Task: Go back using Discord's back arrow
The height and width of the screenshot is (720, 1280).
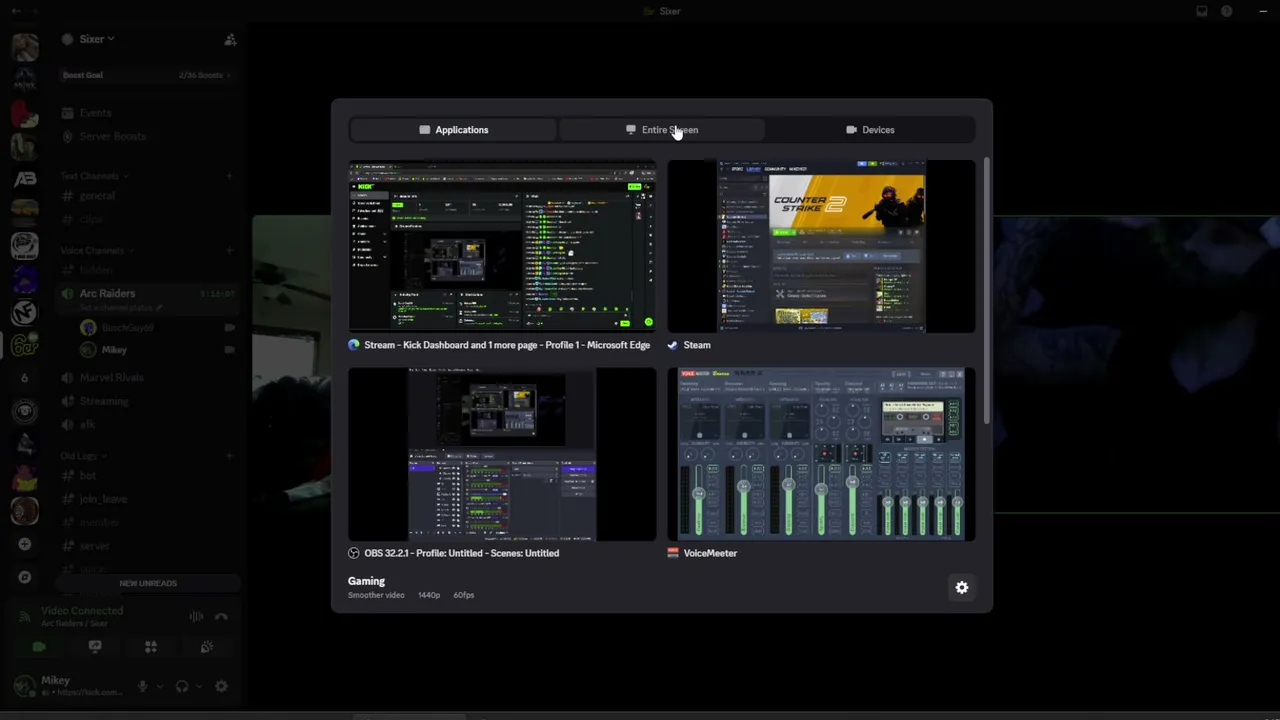Action: [x=14, y=11]
